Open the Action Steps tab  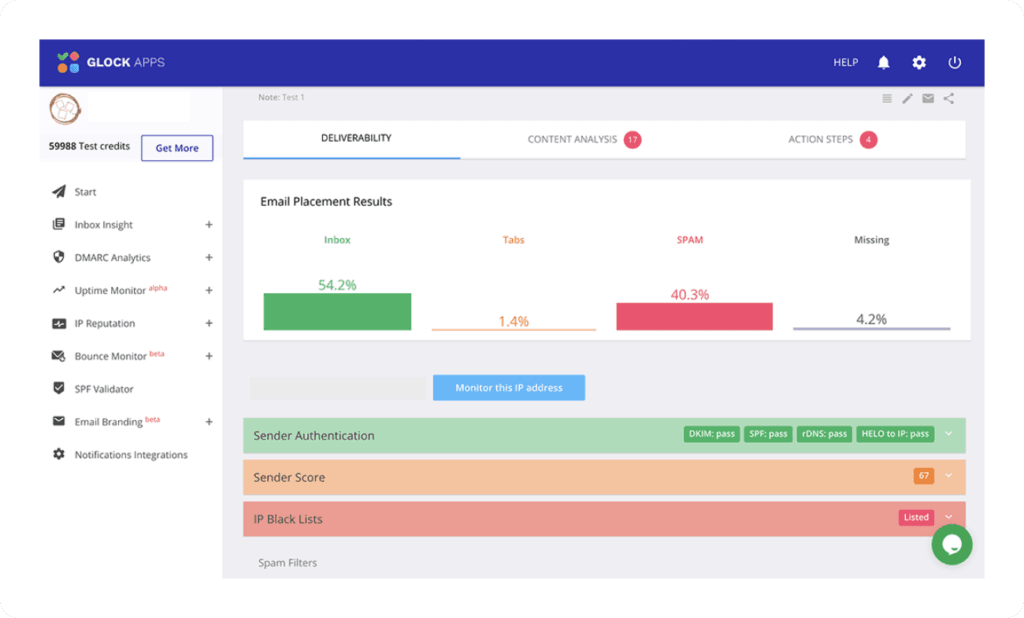[x=831, y=140]
